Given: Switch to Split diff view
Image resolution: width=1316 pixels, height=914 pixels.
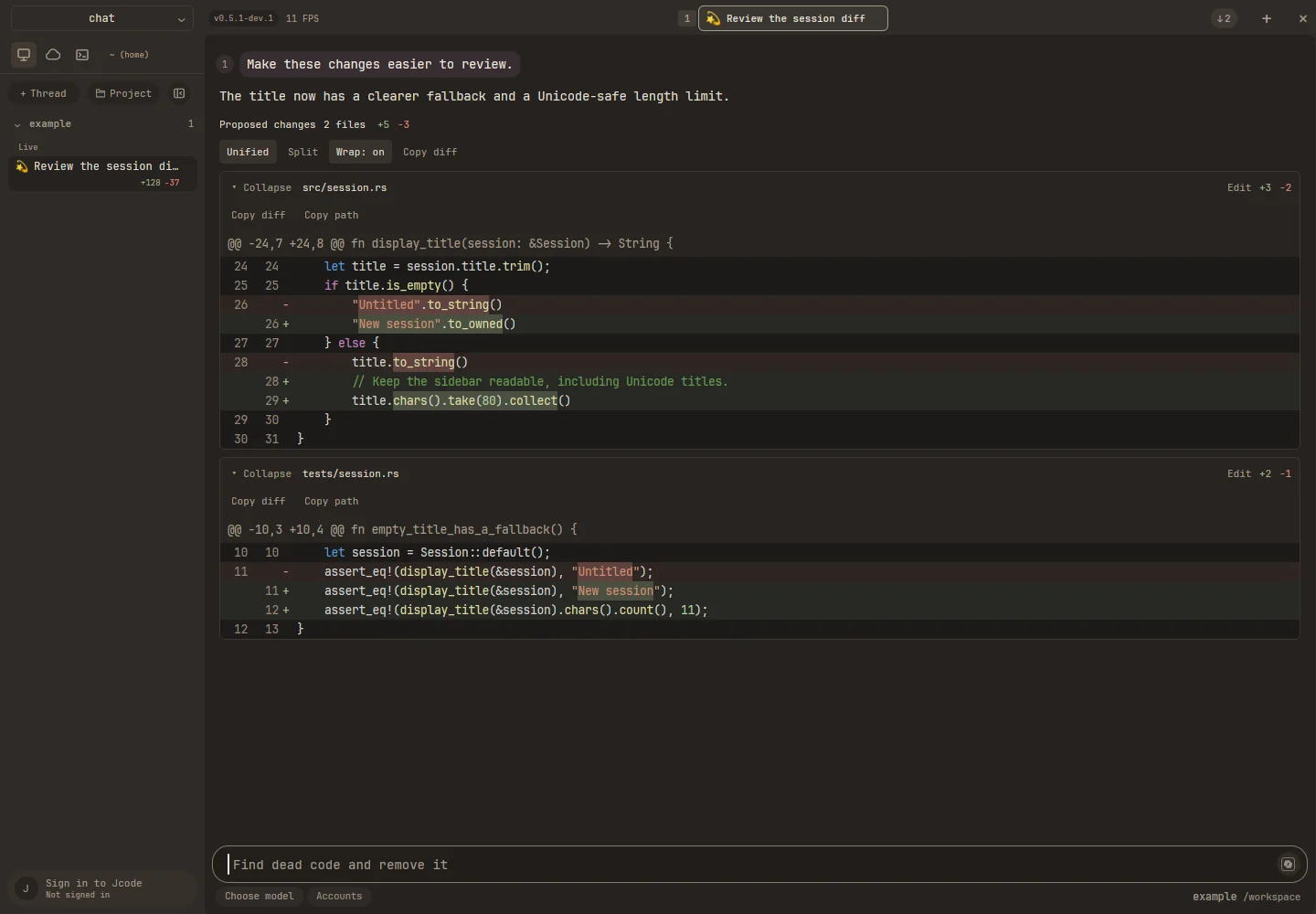Looking at the screenshot, I should pos(302,152).
